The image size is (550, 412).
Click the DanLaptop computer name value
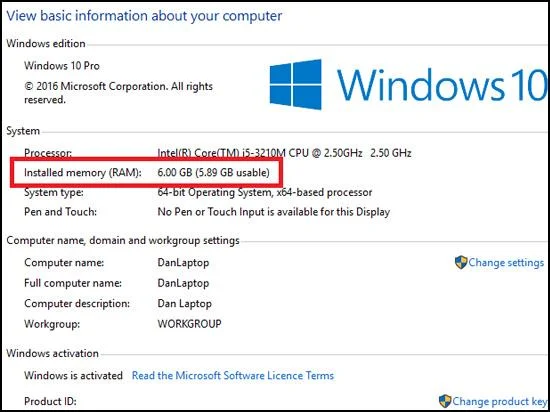pos(183,263)
